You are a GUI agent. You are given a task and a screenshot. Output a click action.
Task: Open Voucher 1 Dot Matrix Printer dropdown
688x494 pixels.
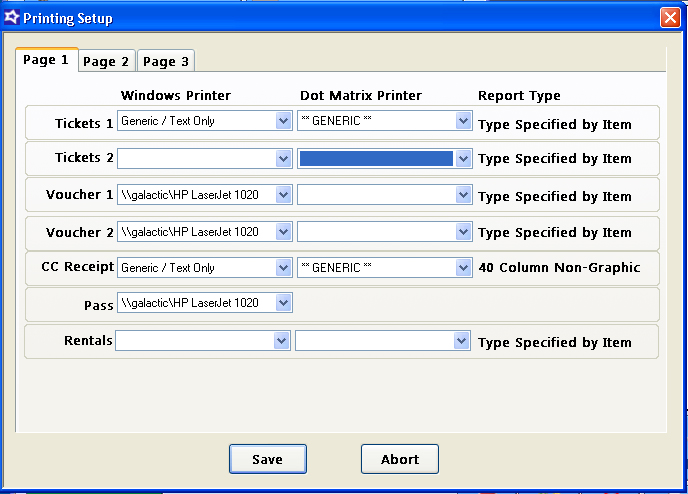tap(463, 195)
